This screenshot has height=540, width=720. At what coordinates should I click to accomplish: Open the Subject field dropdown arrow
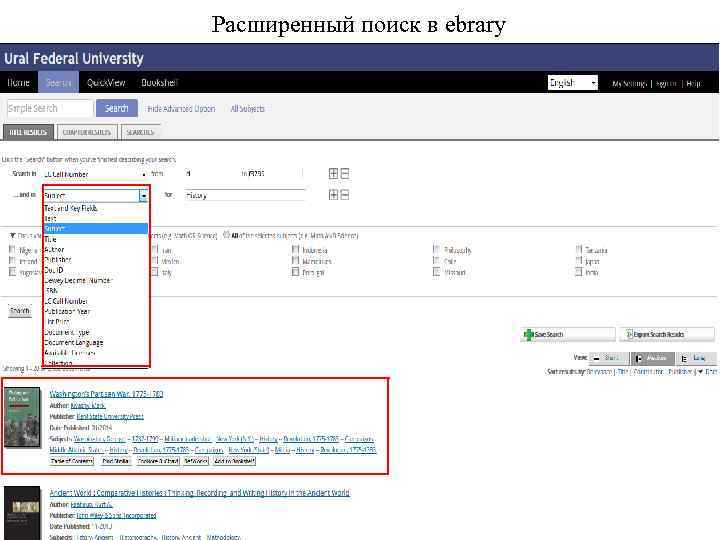pos(143,196)
